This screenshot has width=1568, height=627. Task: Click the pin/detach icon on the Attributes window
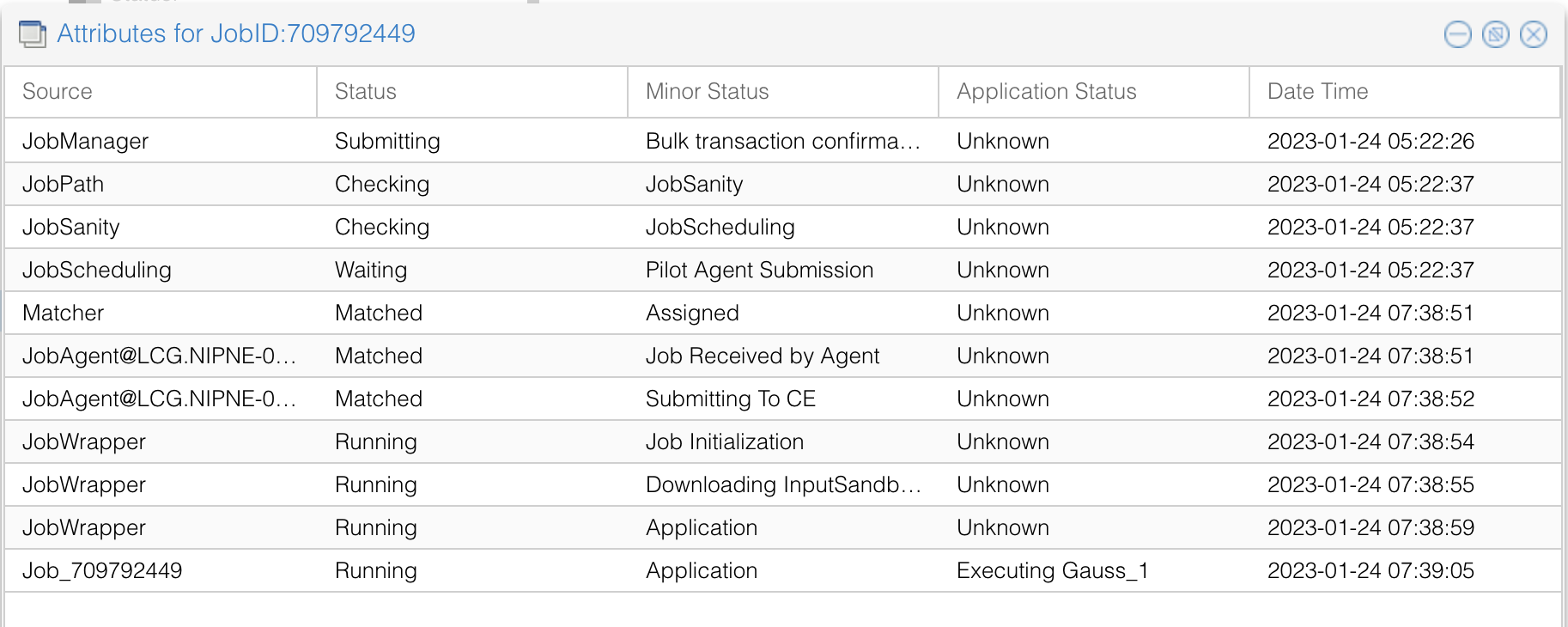pos(1495,35)
